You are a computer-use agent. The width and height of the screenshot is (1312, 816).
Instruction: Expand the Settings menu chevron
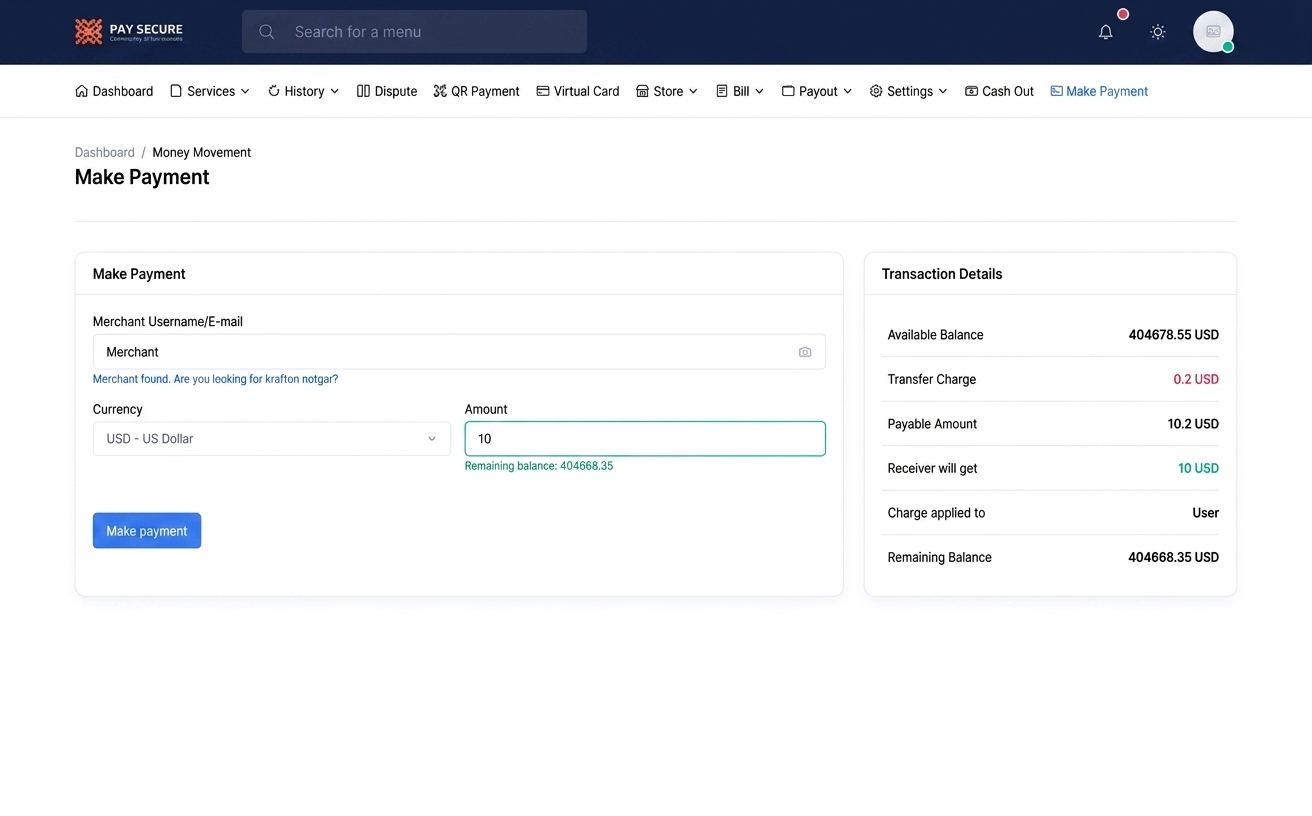tap(942, 91)
